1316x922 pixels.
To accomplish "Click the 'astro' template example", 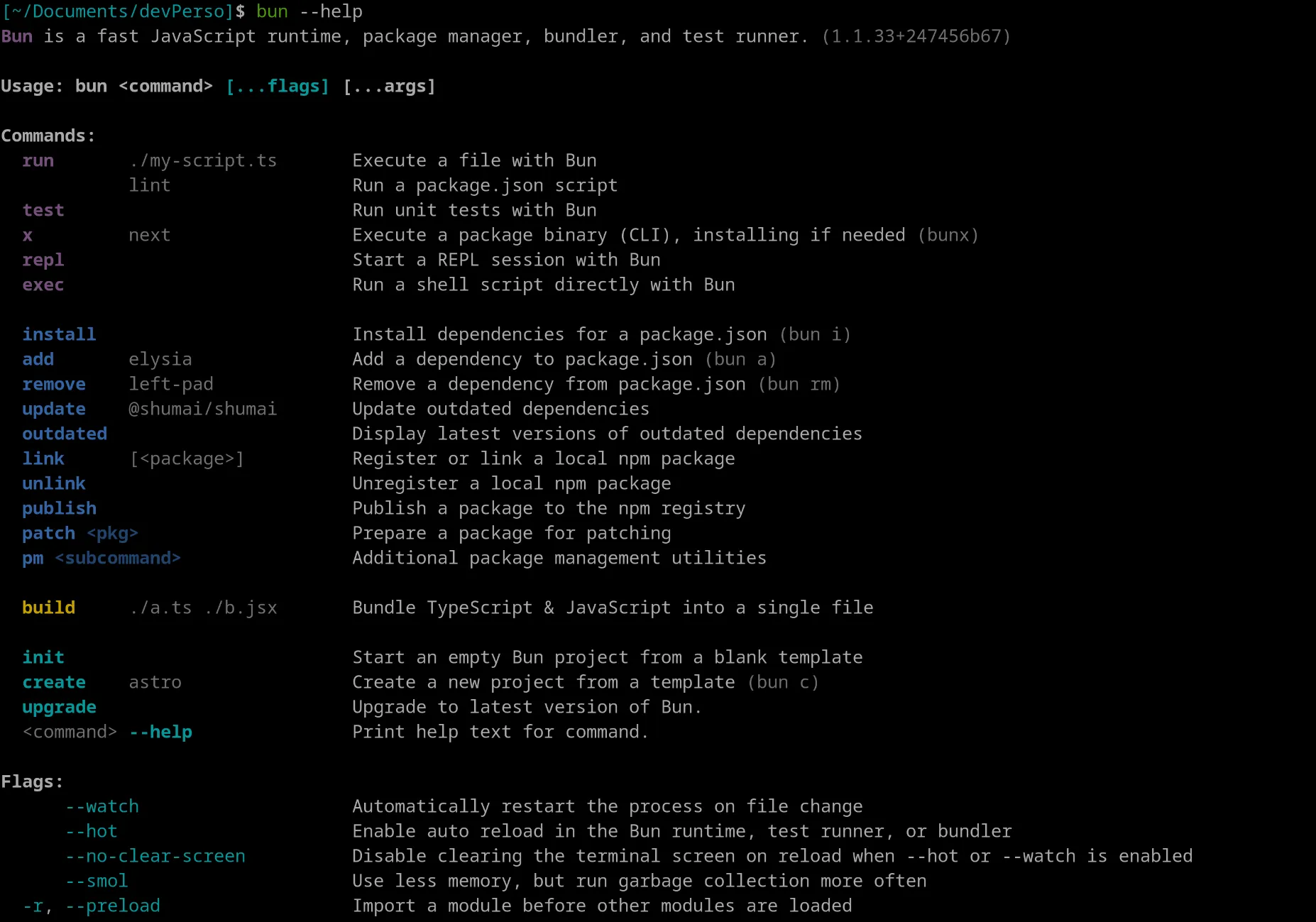I will pos(155,683).
